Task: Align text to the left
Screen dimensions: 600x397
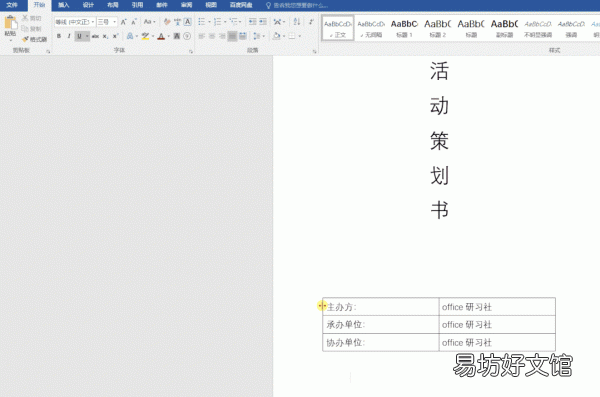Action: point(202,36)
